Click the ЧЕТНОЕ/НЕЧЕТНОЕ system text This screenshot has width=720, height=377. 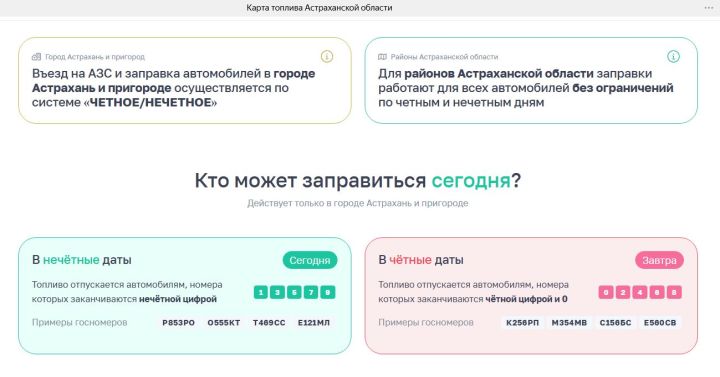coord(150,102)
